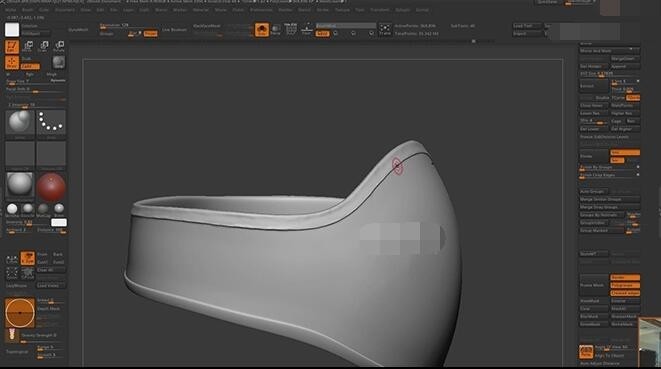Image resolution: width=661 pixels, height=369 pixels.
Task: Open the Transform menu
Action: tap(380, 10)
